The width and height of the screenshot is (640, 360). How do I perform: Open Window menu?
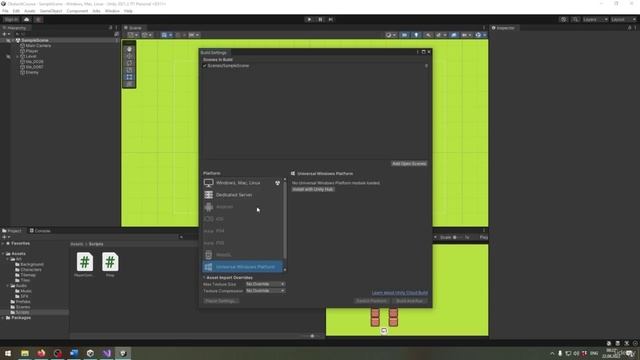tap(112, 11)
